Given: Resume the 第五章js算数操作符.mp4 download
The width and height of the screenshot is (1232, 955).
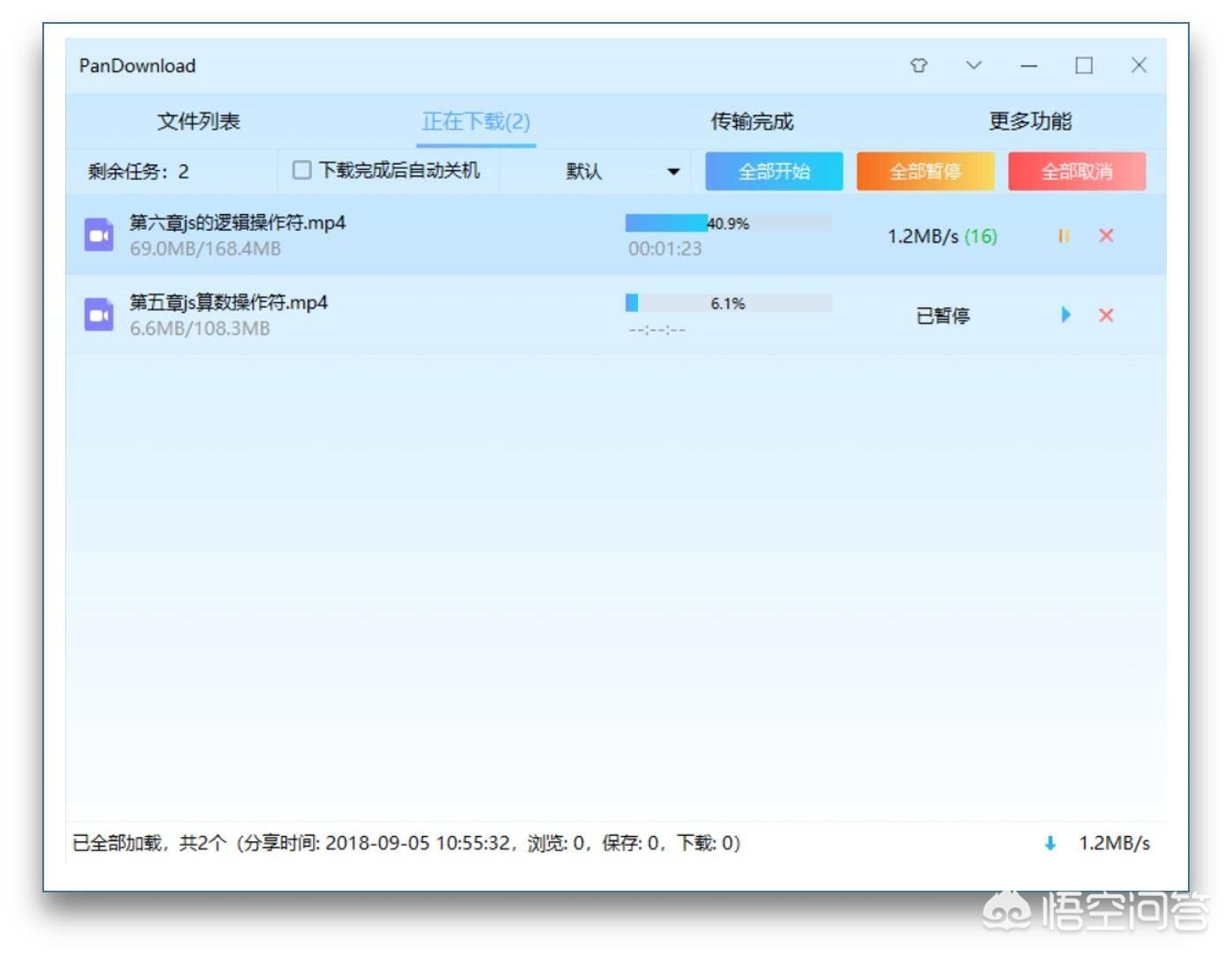Looking at the screenshot, I should [1065, 315].
